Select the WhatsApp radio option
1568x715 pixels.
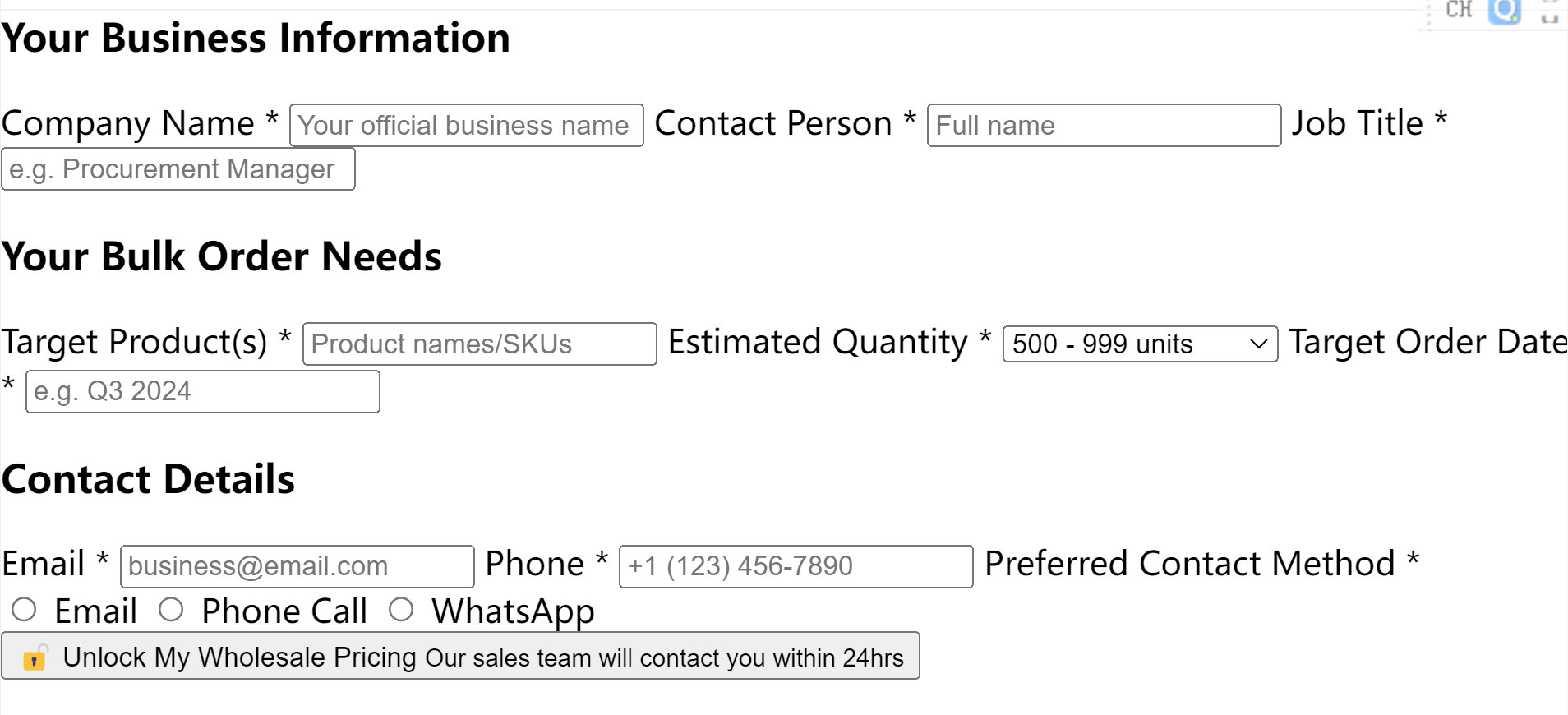pos(401,610)
